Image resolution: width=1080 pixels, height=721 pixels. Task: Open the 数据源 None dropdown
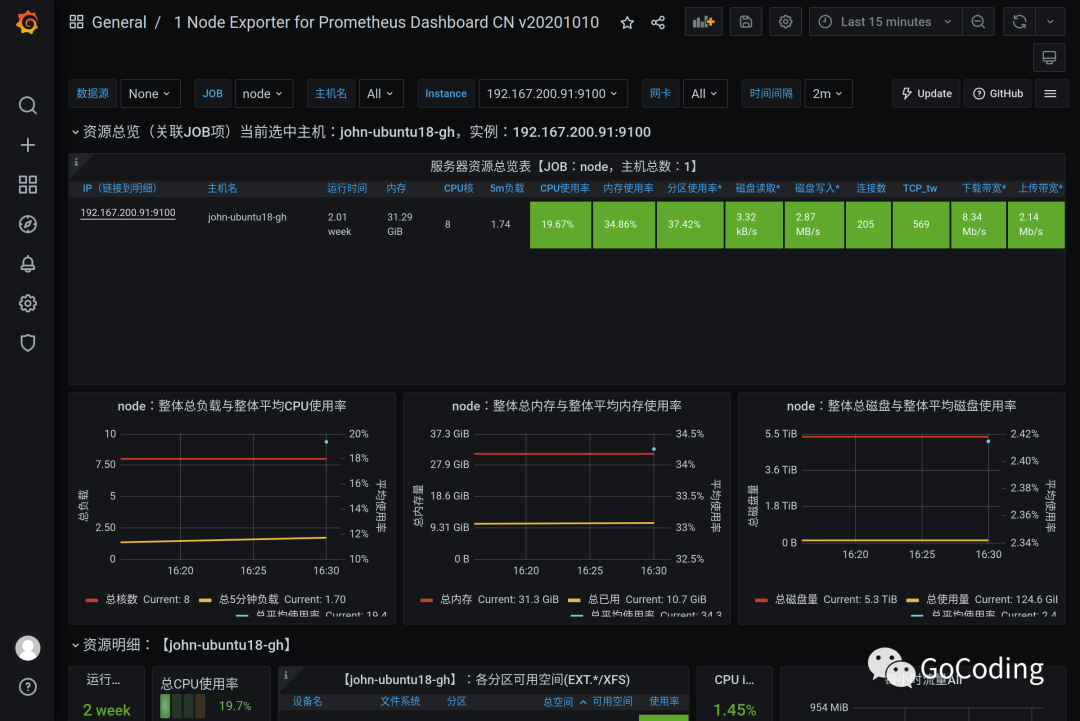click(x=150, y=94)
